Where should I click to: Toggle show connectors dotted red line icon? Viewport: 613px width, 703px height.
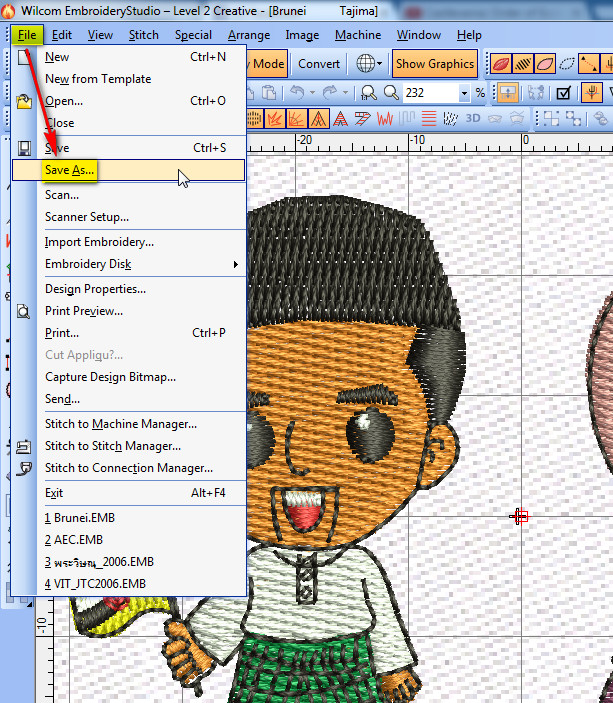point(588,64)
